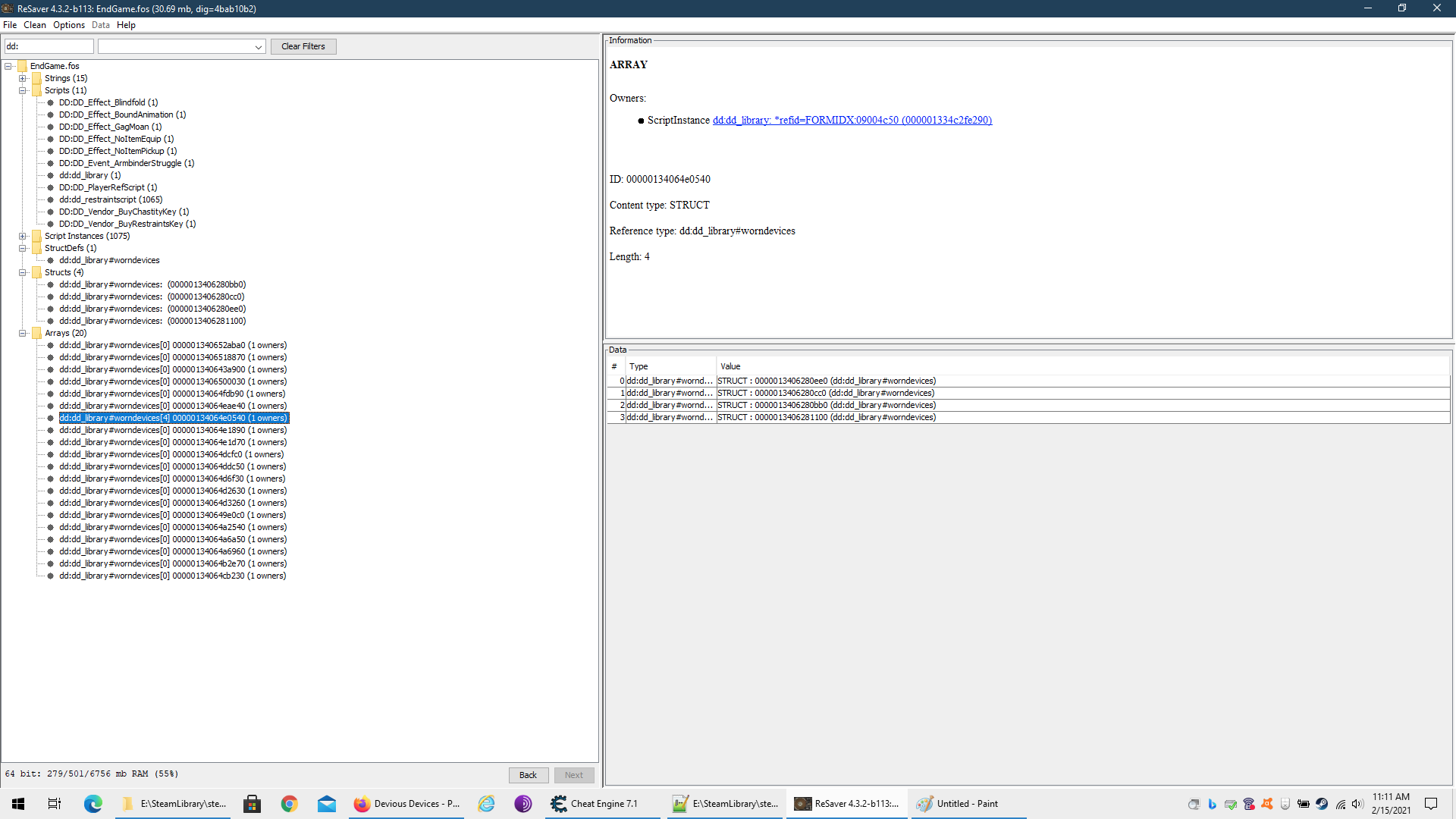Collapse the Scripts (11) node
1456x819 pixels.
[23, 90]
